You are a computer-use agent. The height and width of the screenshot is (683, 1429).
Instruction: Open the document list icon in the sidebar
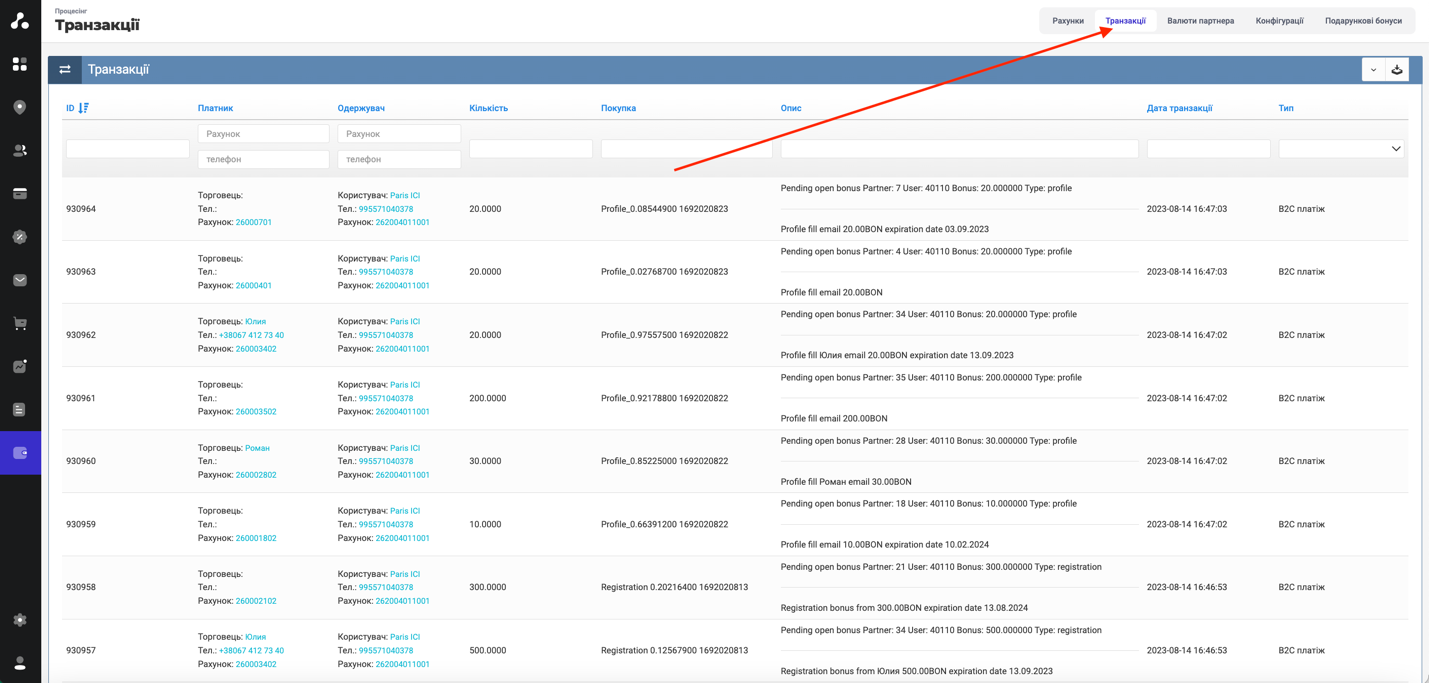coord(20,409)
